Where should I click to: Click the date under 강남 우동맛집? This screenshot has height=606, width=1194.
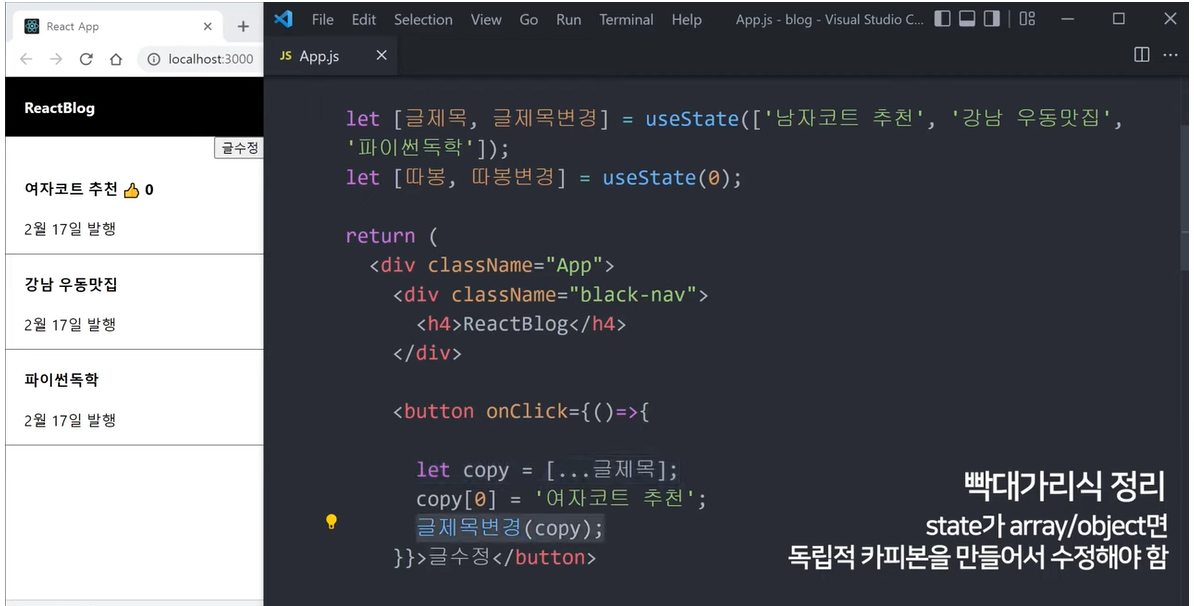(x=70, y=324)
